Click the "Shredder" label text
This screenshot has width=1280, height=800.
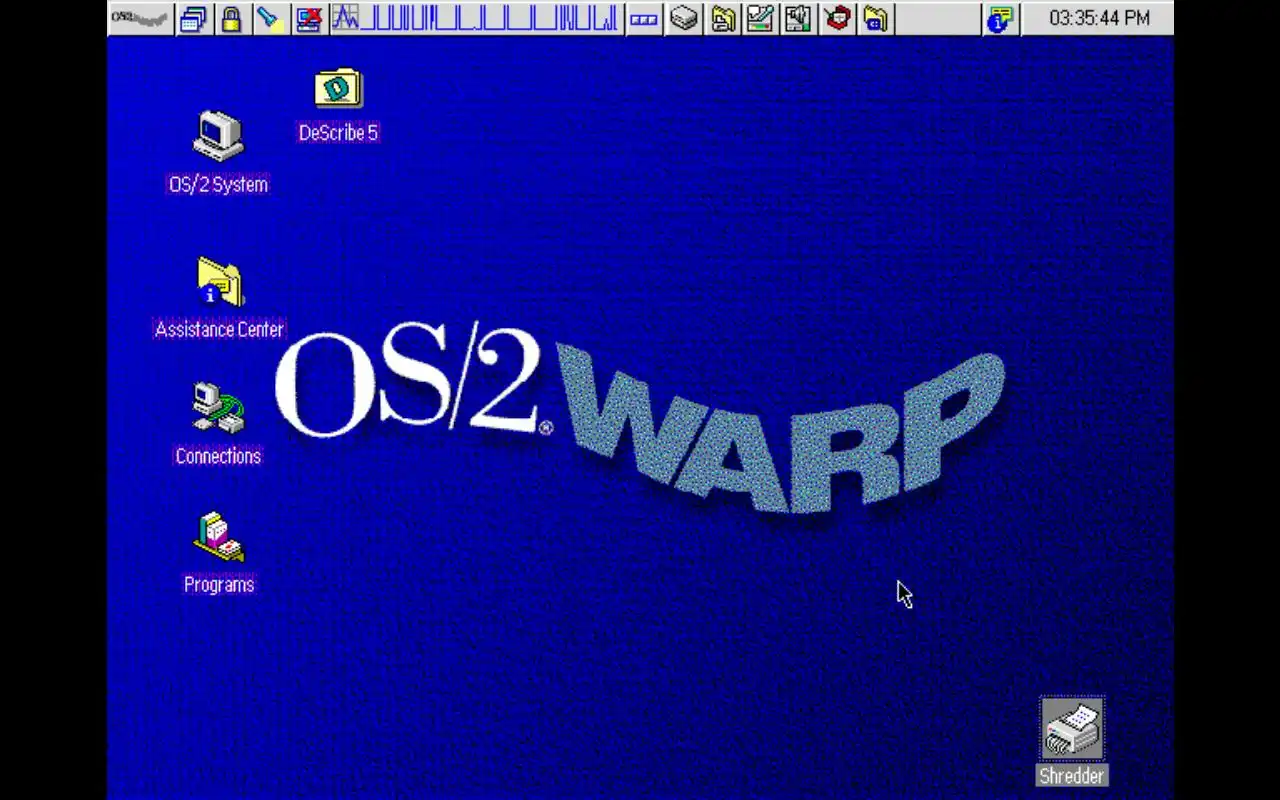point(1072,776)
